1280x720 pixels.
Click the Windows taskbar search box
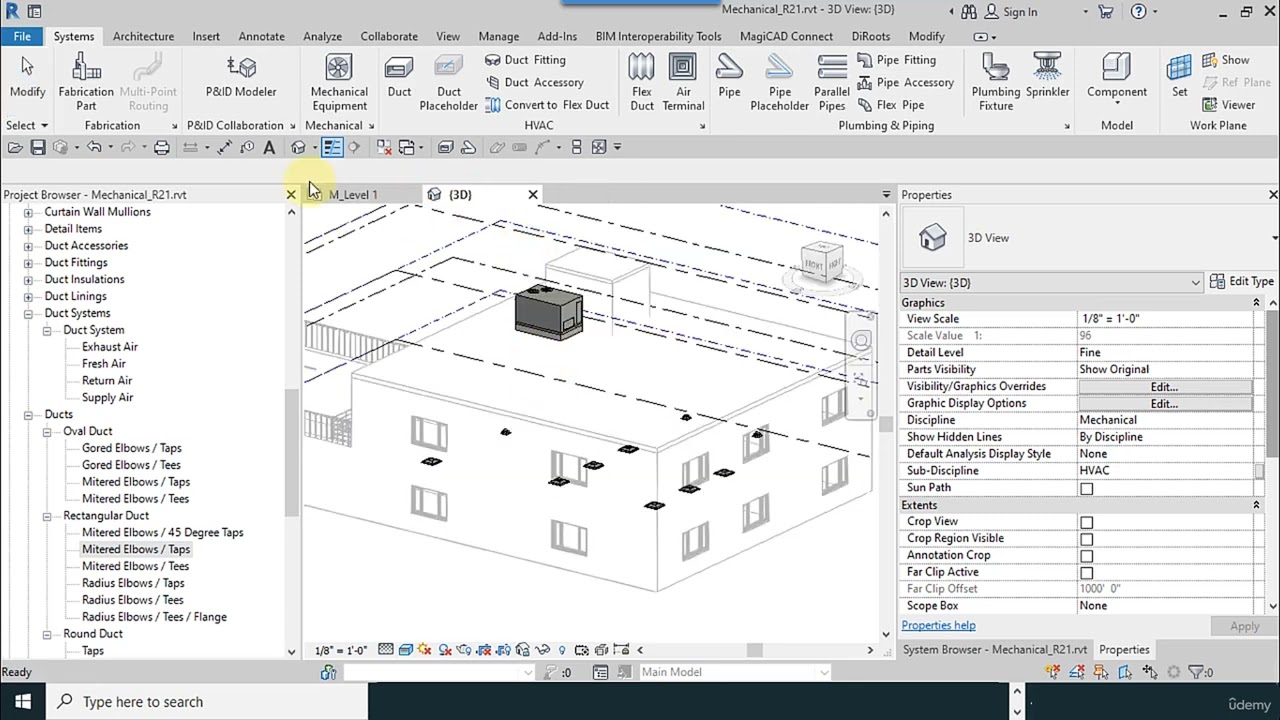tap(208, 702)
